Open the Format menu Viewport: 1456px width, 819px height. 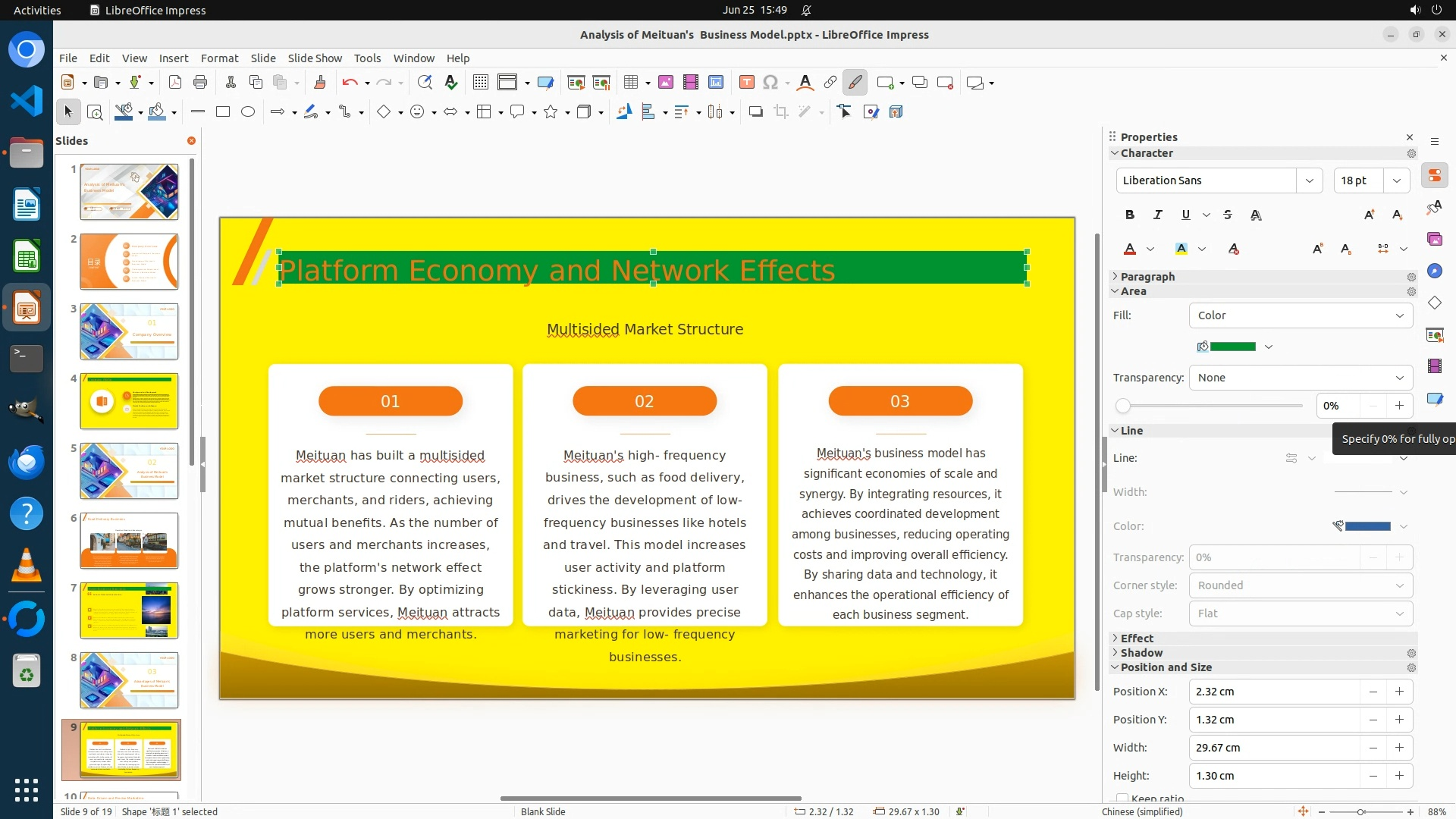[219, 58]
